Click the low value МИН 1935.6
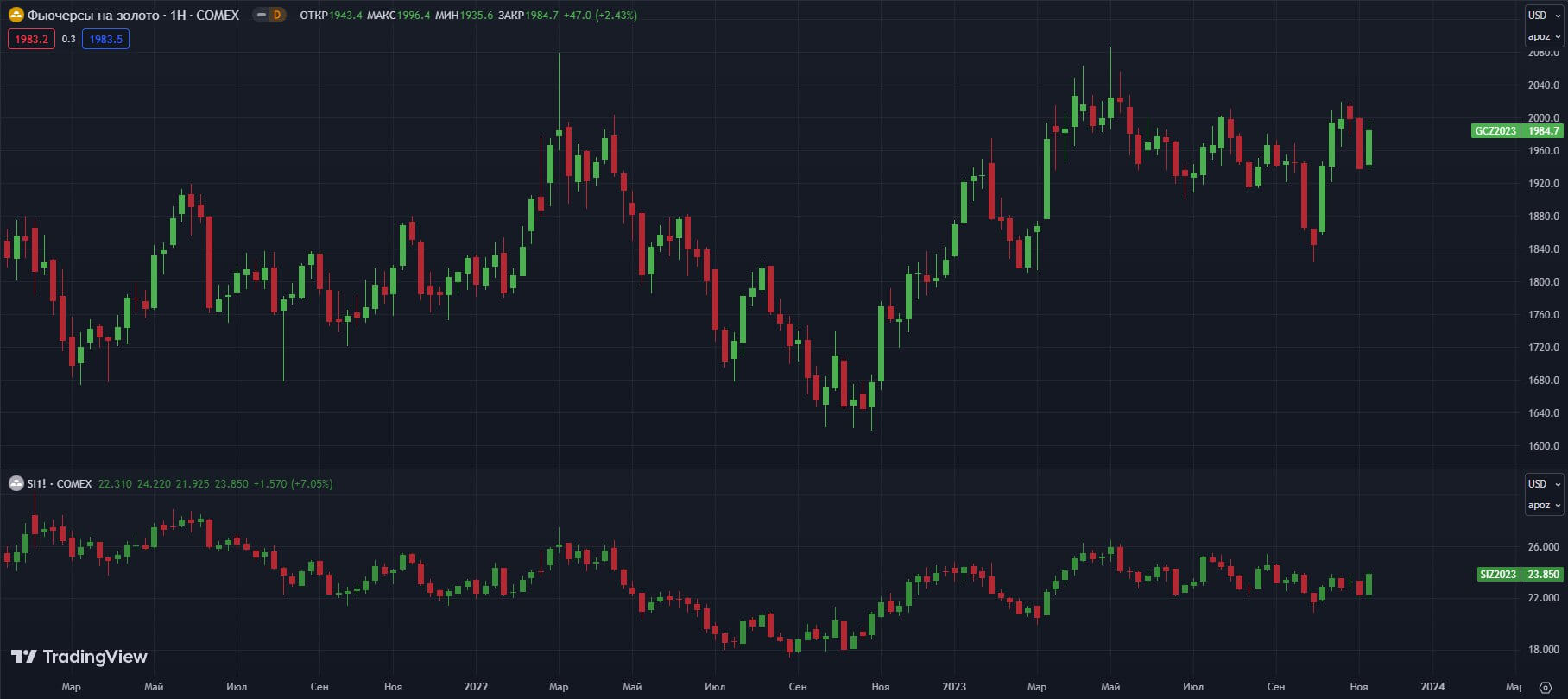Image resolution: width=1568 pixels, height=699 pixels. 464,15
